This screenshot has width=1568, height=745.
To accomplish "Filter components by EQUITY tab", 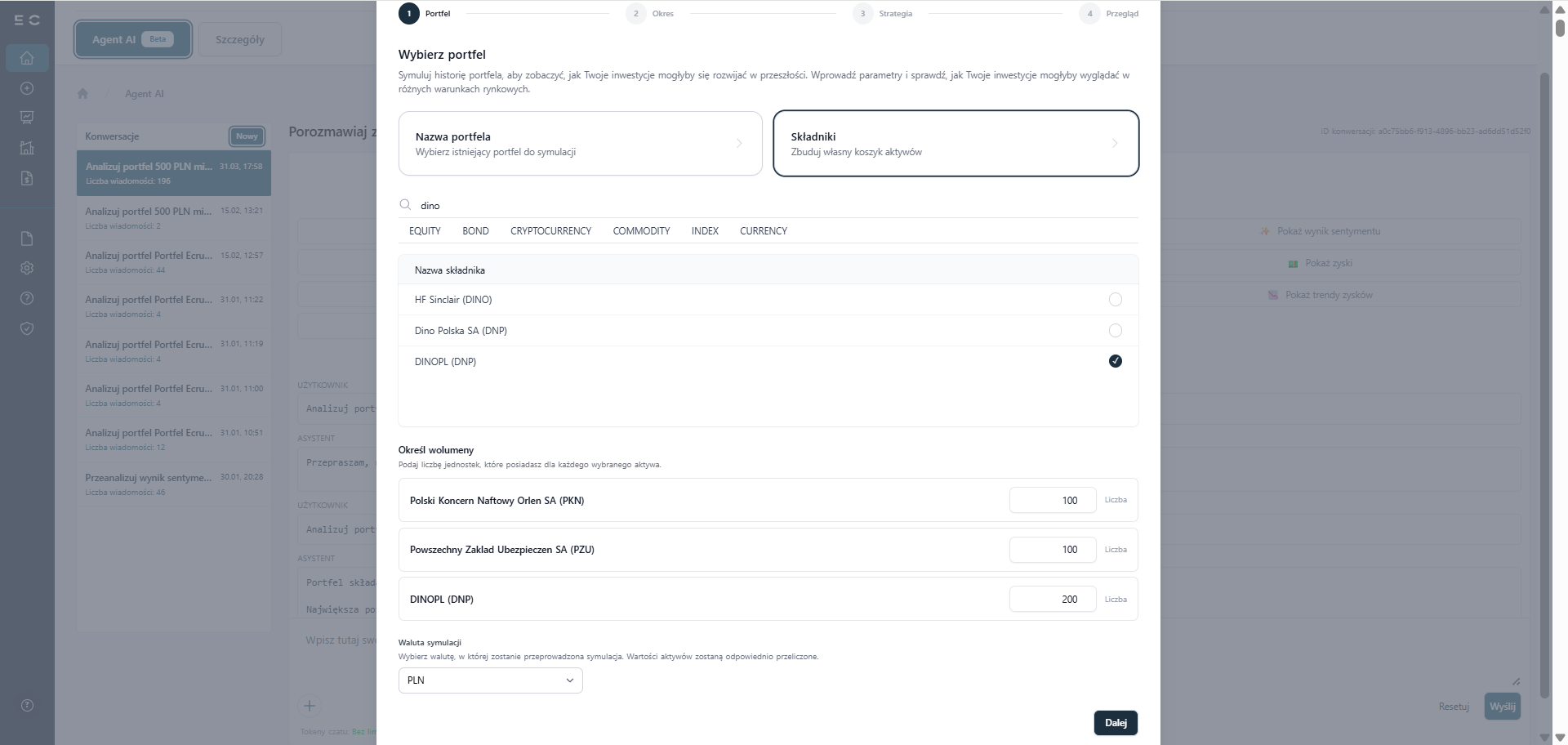I will coord(425,231).
